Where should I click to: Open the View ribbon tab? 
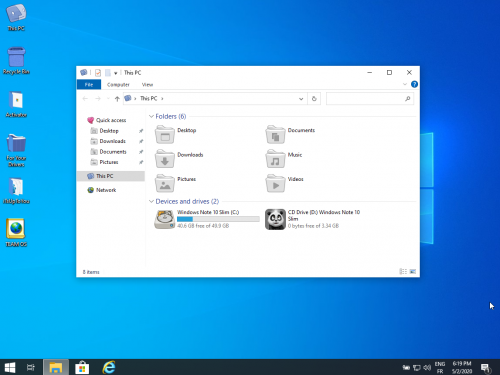tap(147, 85)
